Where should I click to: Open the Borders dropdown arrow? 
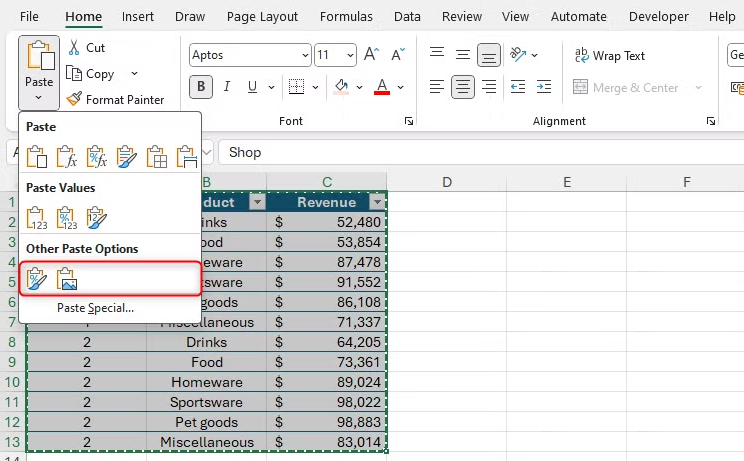tap(315, 87)
